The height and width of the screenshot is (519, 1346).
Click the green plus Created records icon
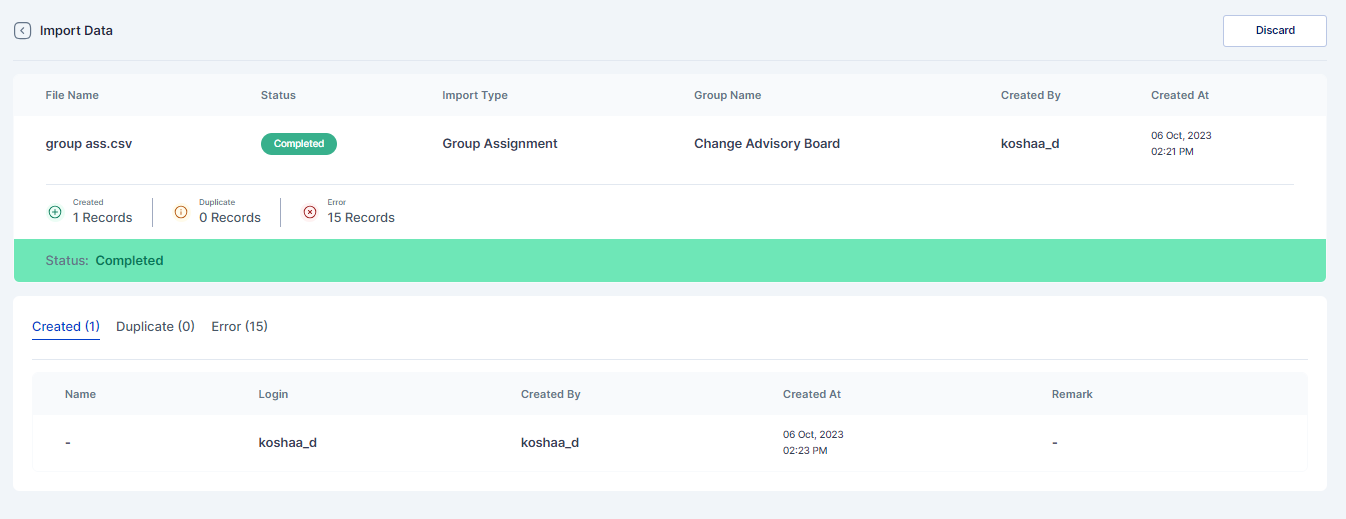click(x=55, y=212)
